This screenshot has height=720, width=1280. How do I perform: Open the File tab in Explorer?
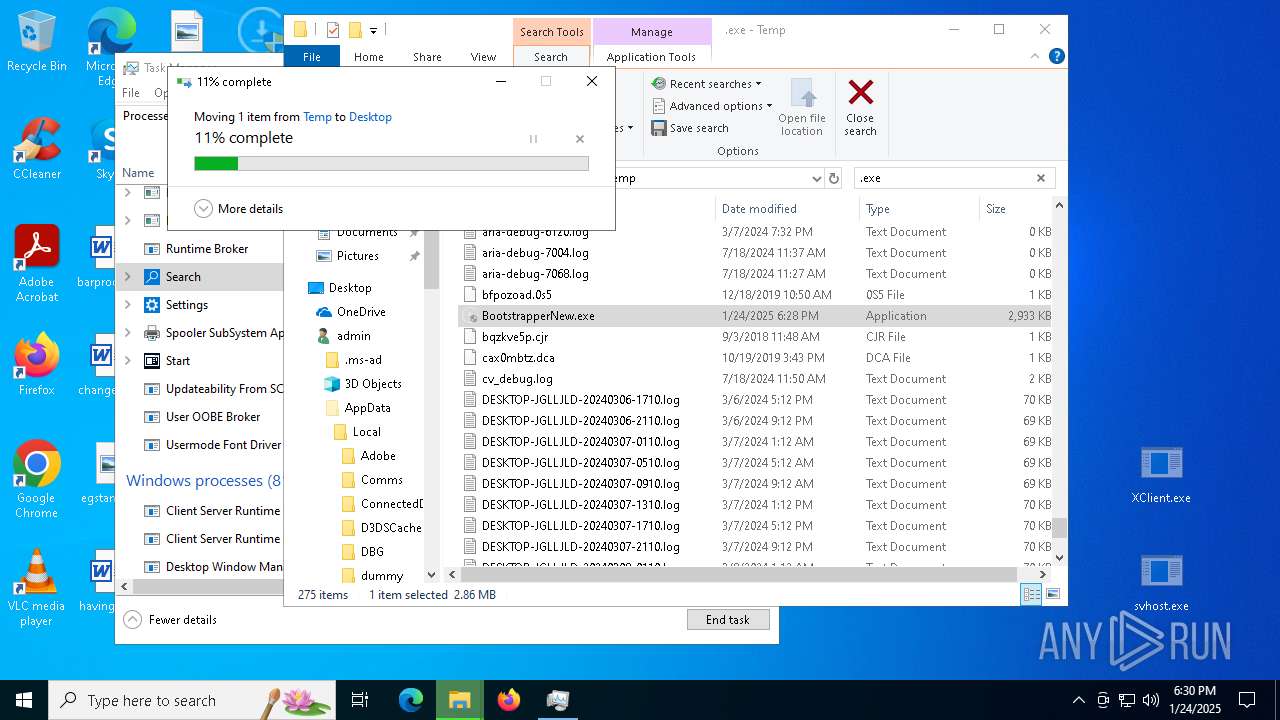point(312,57)
